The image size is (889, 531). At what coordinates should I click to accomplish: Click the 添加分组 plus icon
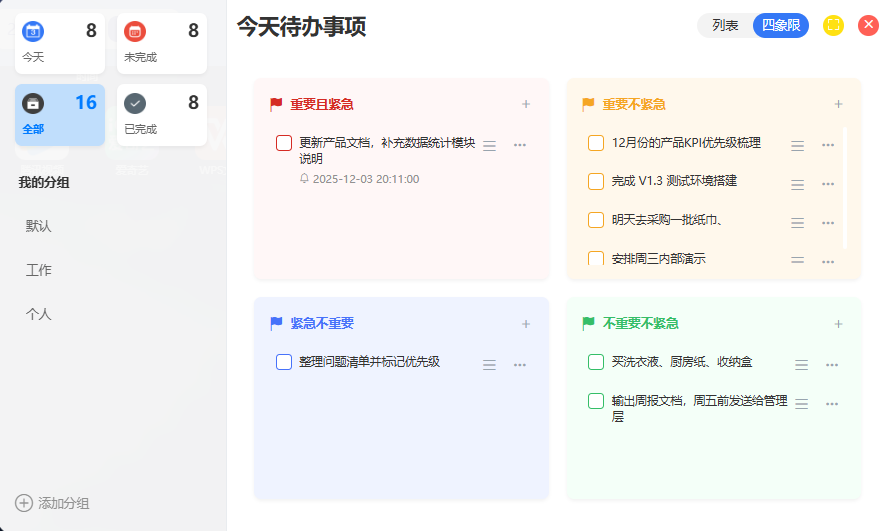[x=24, y=503]
